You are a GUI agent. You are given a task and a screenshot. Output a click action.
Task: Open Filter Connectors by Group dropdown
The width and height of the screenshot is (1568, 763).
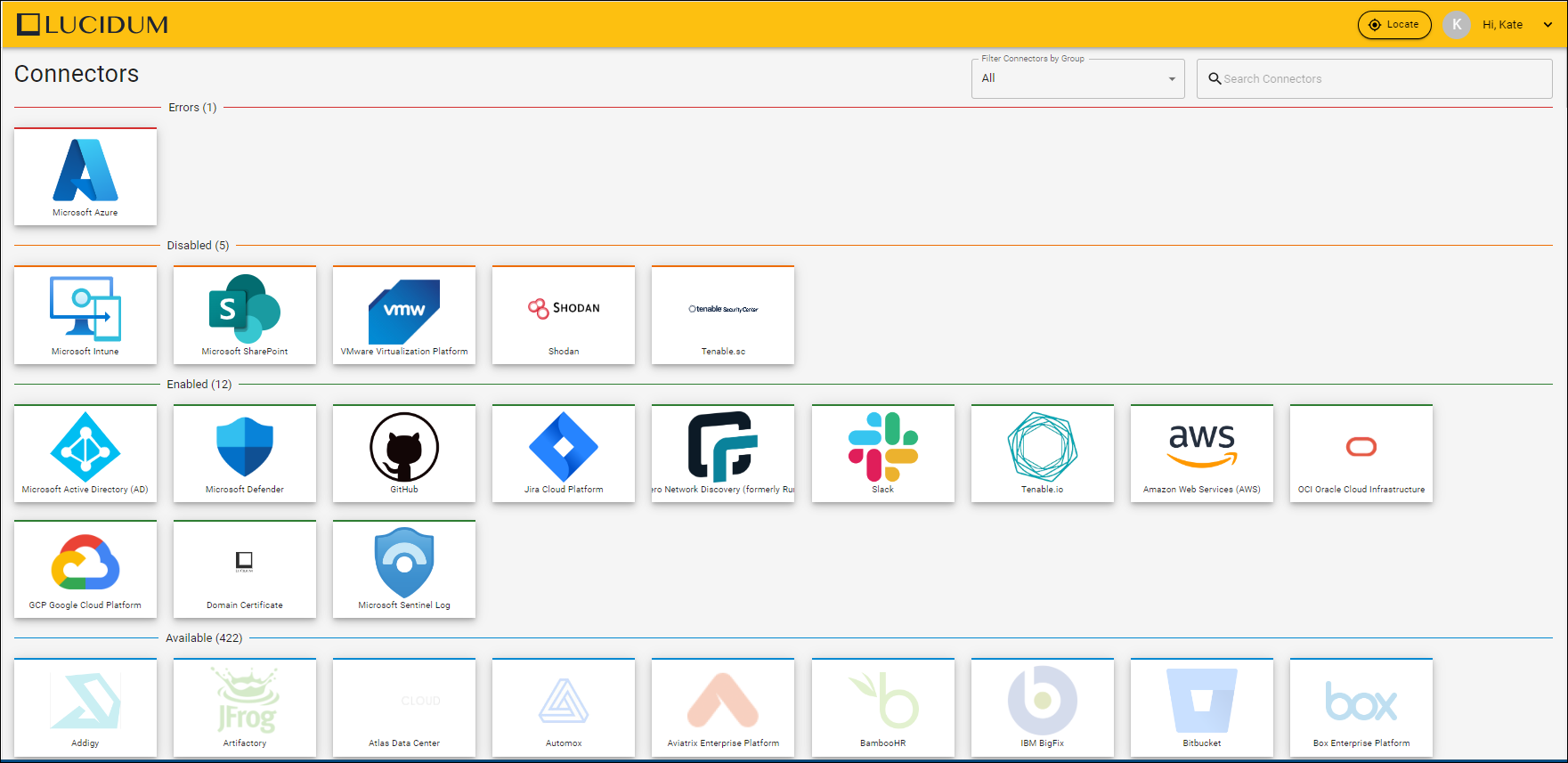(1078, 78)
